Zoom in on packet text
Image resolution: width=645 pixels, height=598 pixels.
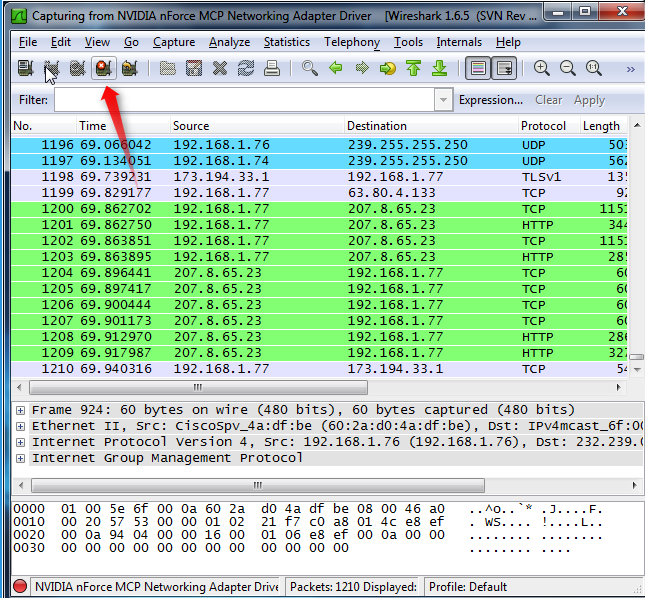542,68
